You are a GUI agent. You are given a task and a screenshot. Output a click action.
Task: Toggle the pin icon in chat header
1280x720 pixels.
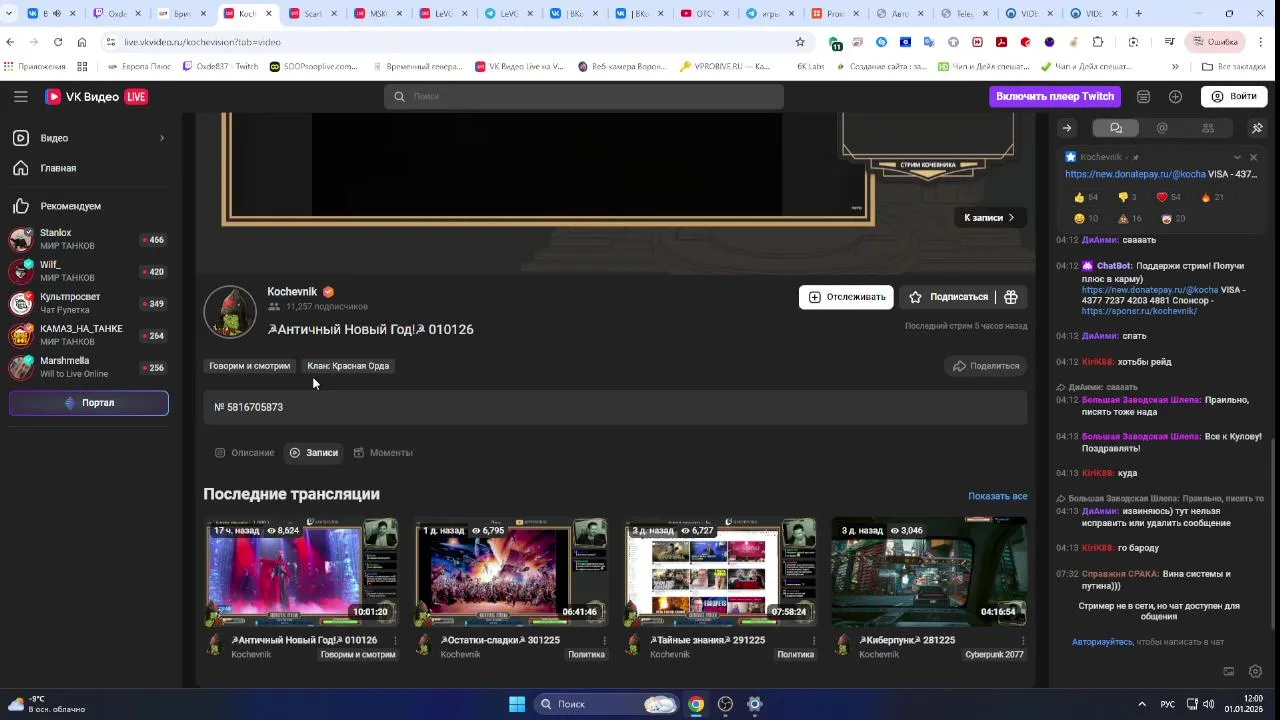(x=1257, y=128)
